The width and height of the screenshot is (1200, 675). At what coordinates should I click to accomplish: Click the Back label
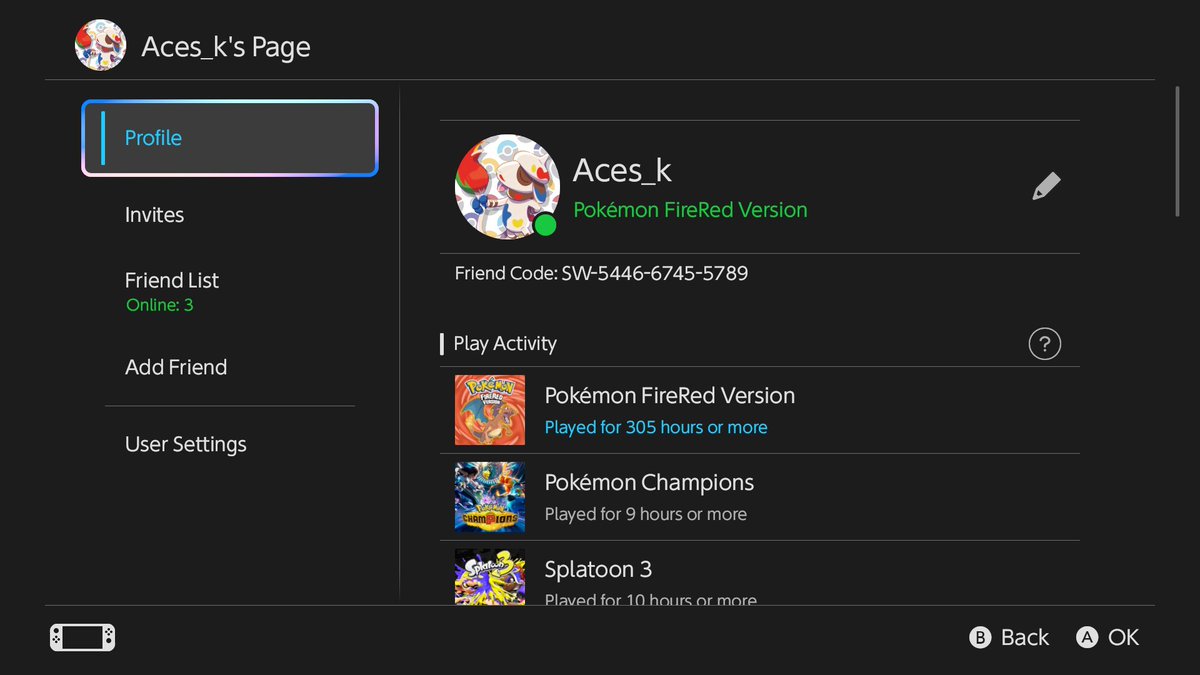coord(1025,637)
